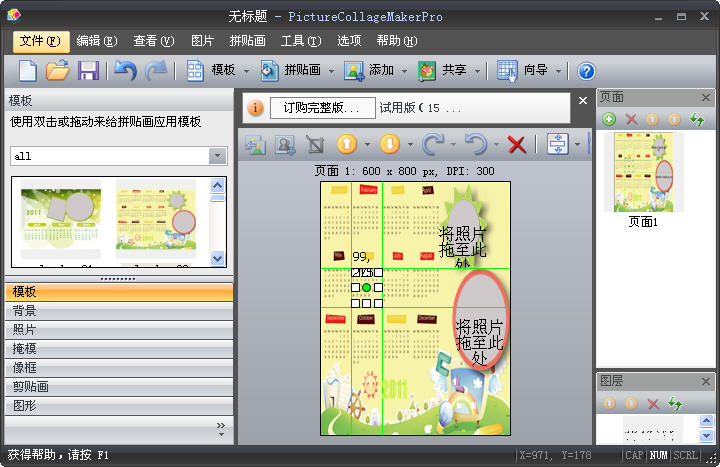This screenshot has width=720, height=467.
Task: Click first orange move-page icon in 页面 panel
Action: [652, 120]
